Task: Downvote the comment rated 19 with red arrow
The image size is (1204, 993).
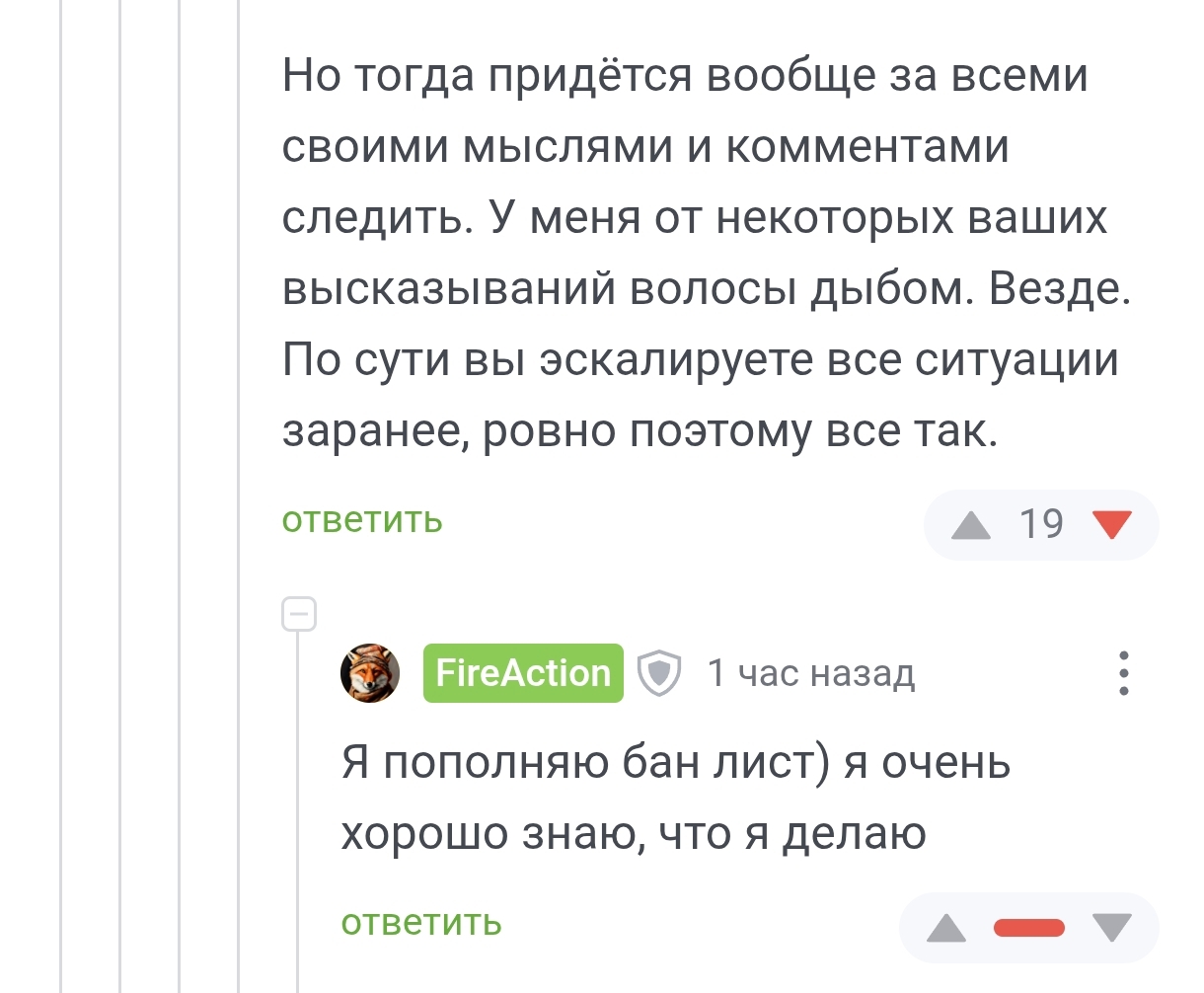Action: 1112,525
